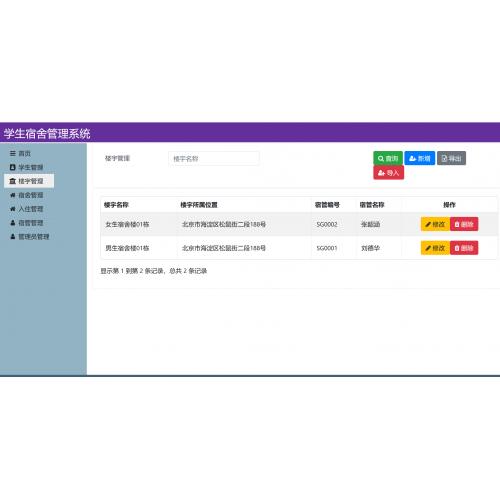Open 学生管理 in the sidebar
Screen dimensions: 500x500
pos(26,167)
